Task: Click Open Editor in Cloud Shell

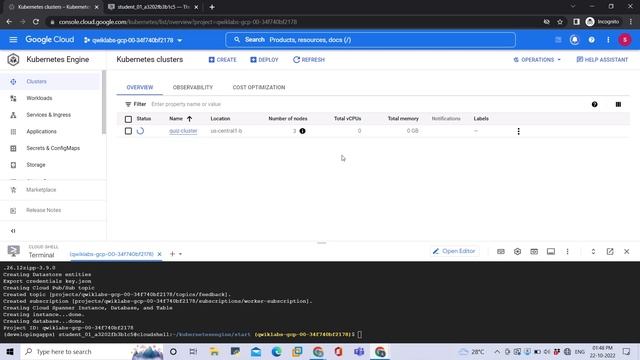Action: click(x=454, y=251)
